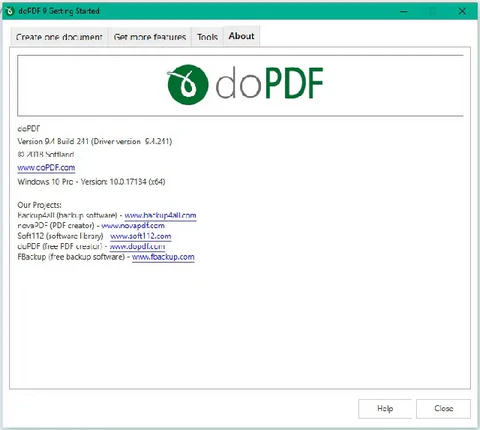
Task: Click the doPDF wordmark in the banner
Action: [x=270, y=83]
